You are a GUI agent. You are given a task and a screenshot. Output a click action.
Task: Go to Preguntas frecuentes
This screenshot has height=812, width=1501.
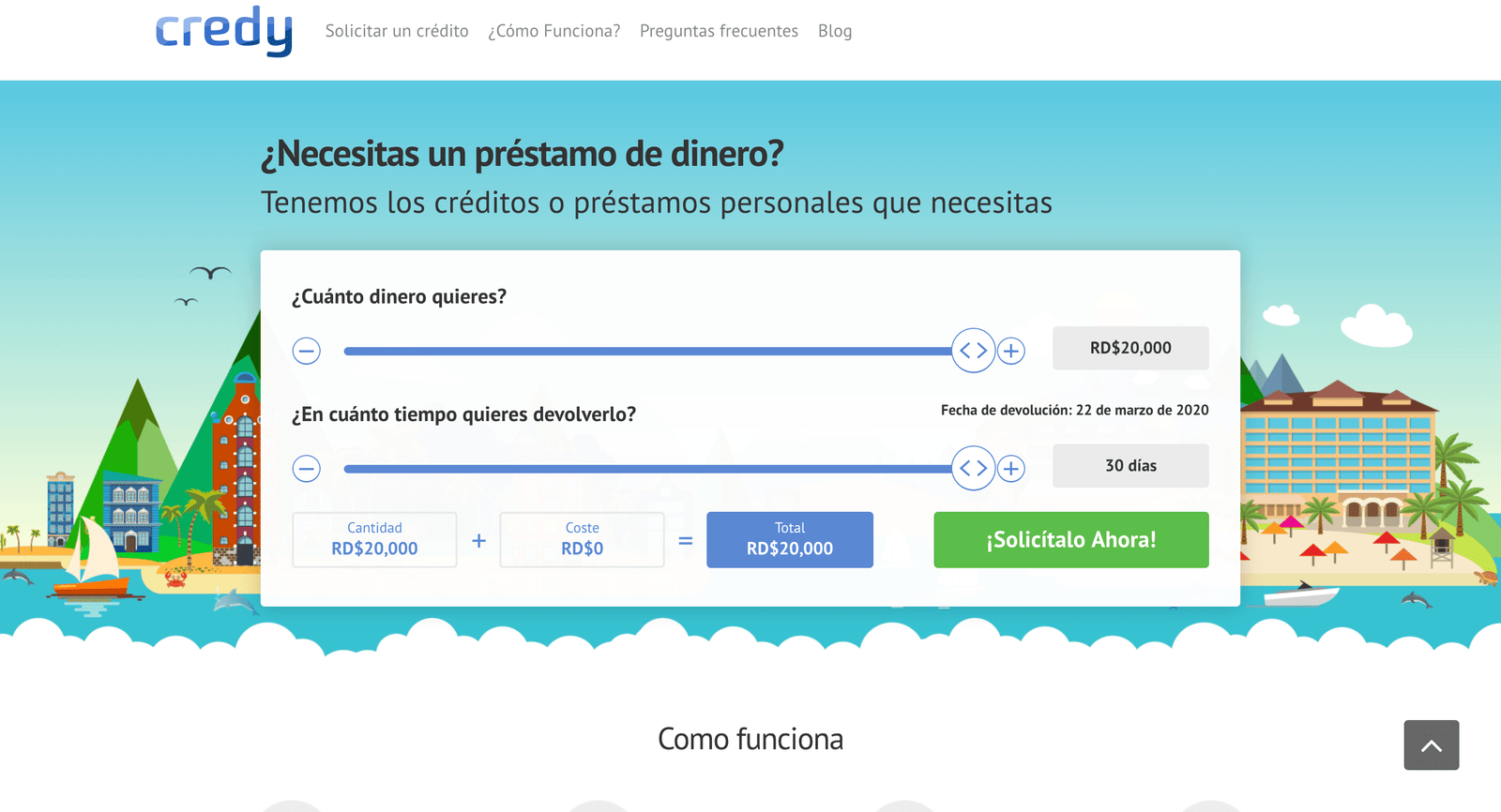tap(719, 31)
